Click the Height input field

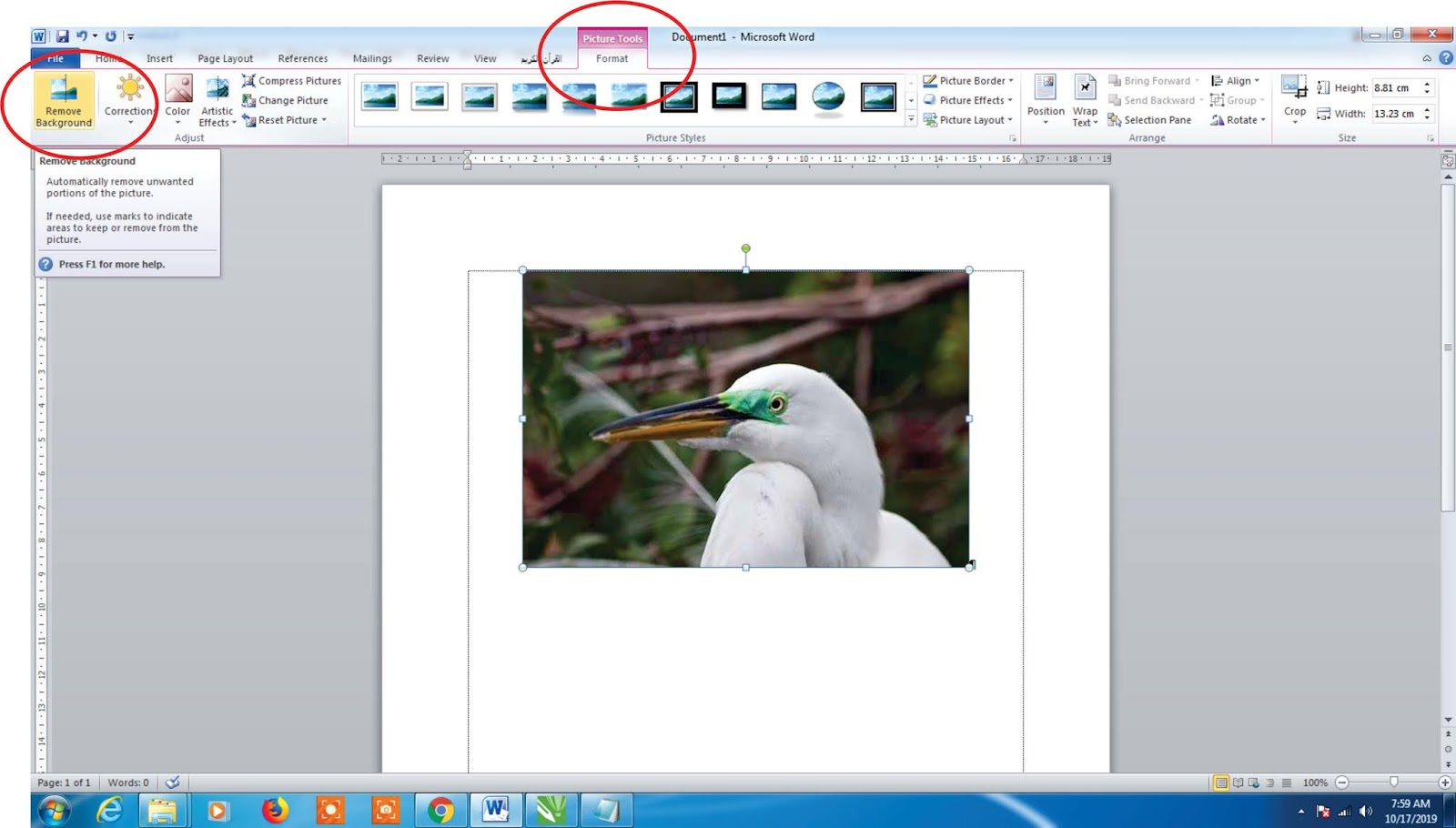click(x=1394, y=88)
